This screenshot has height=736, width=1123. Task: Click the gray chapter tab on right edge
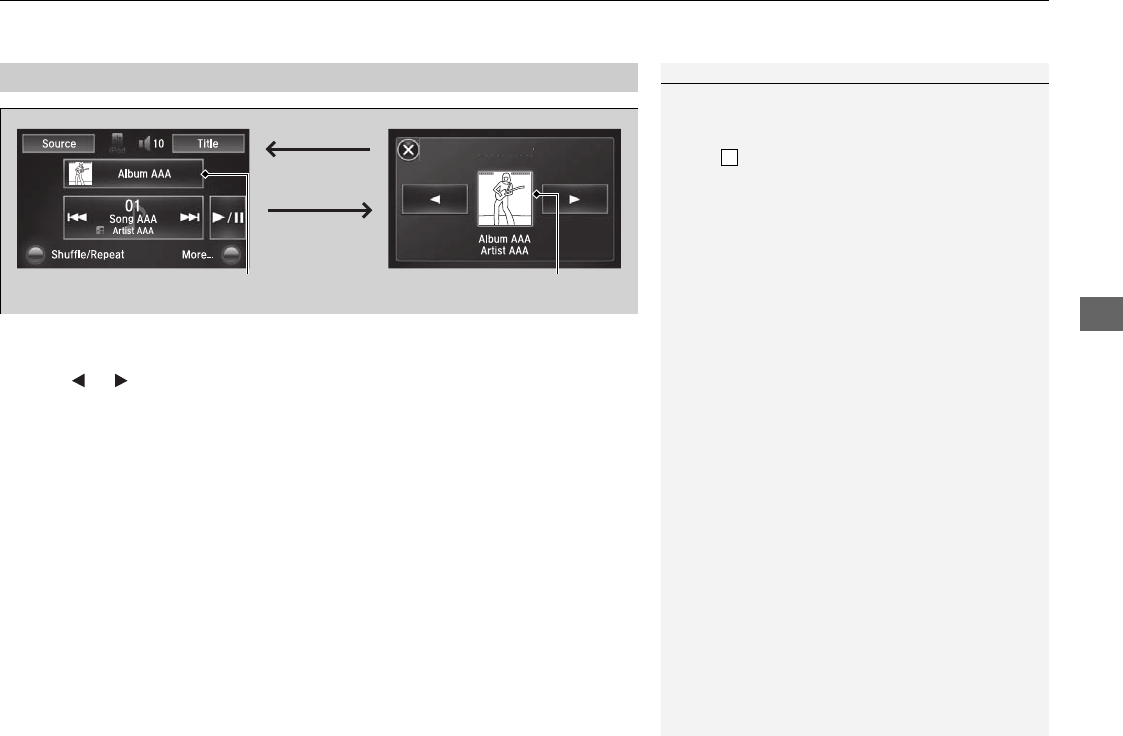click(1102, 314)
